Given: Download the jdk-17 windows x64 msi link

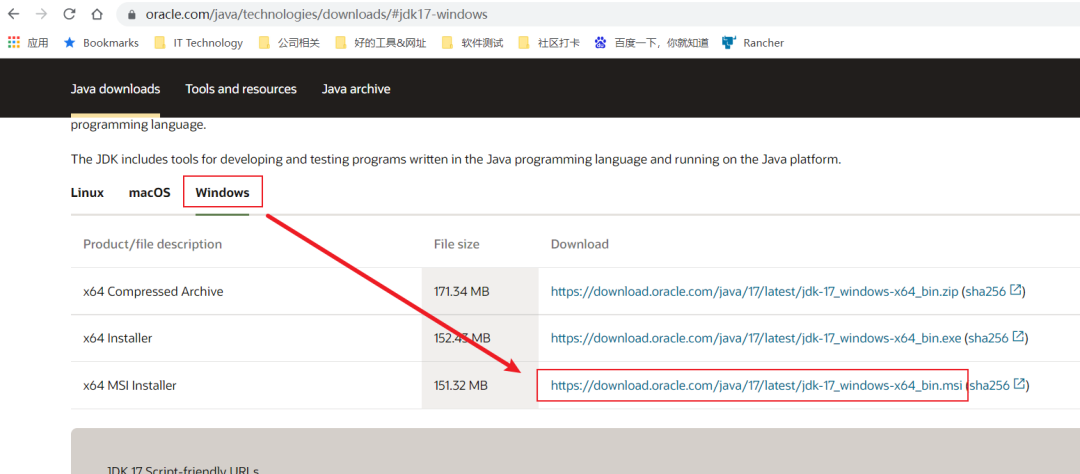Looking at the screenshot, I should point(756,386).
